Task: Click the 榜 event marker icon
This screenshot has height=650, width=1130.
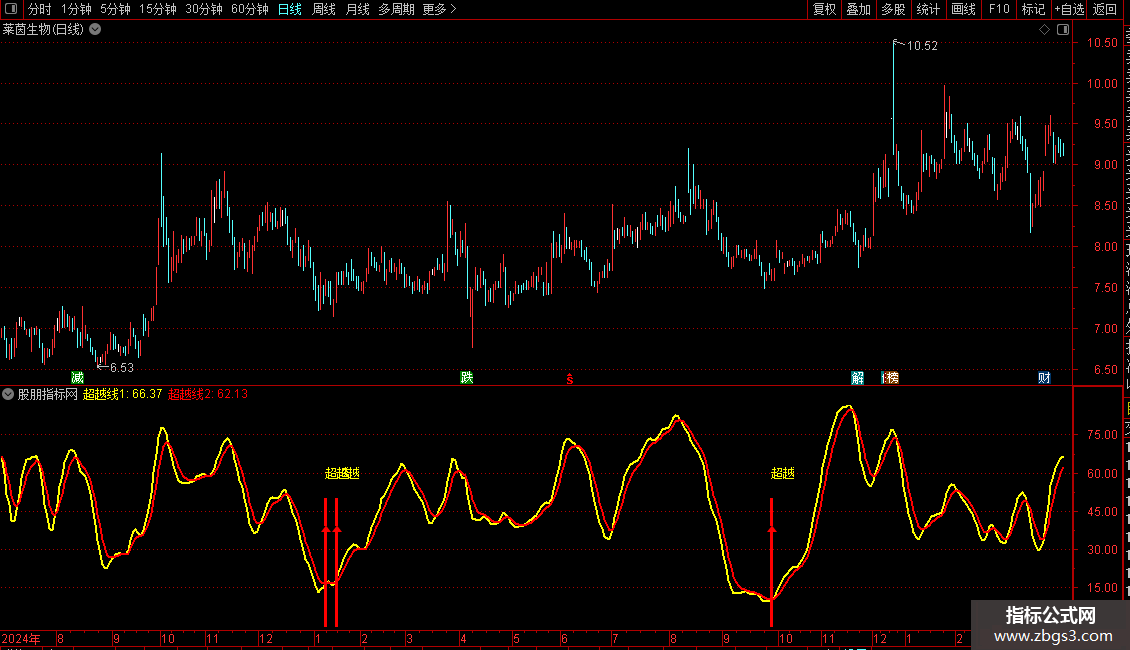Action: [x=891, y=378]
